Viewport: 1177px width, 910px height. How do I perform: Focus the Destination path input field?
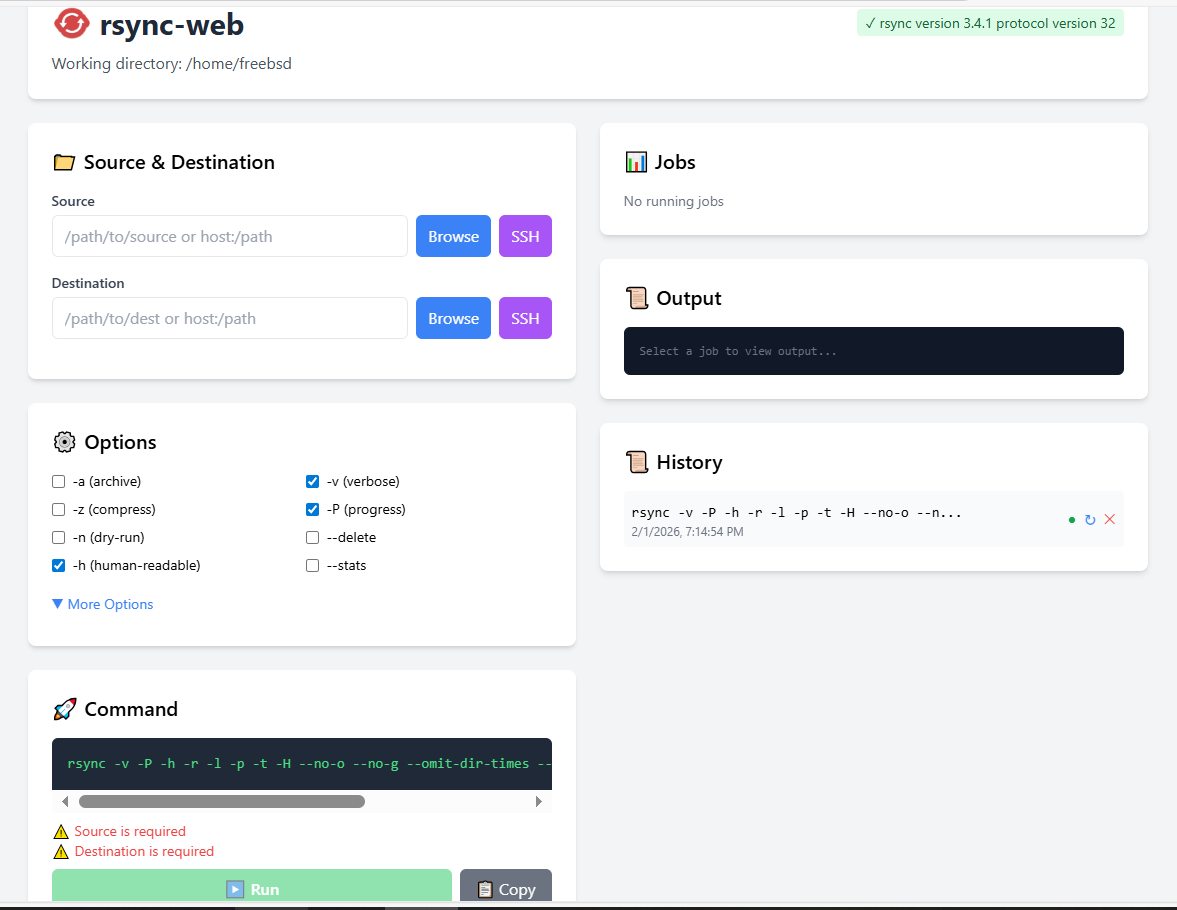(230, 318)
